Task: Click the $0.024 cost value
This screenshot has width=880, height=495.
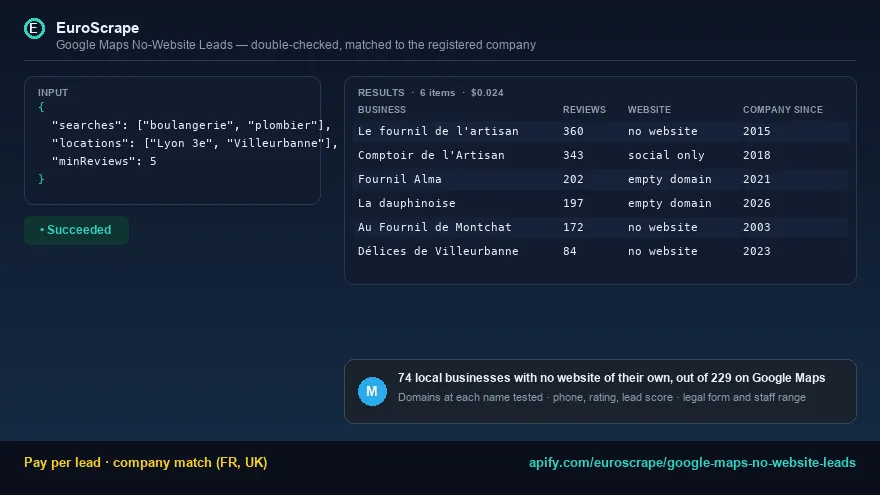Action: tap(487, 93)
